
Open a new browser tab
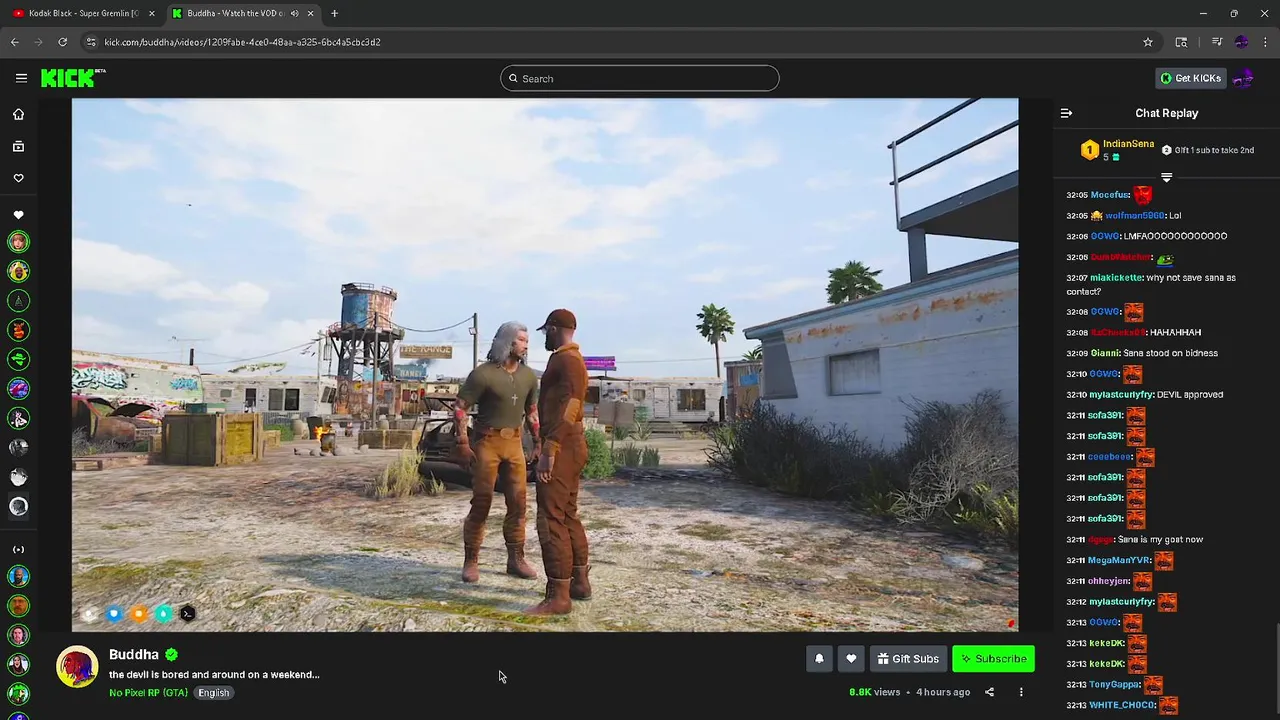334,13
